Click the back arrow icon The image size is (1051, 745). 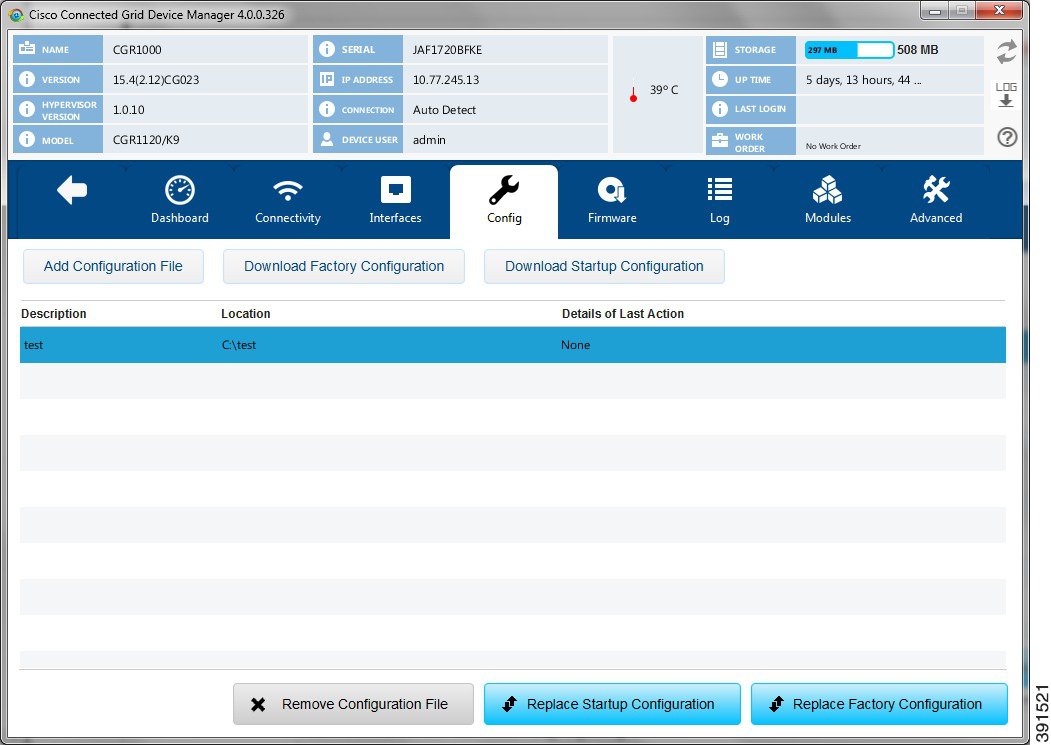point(72,190)
